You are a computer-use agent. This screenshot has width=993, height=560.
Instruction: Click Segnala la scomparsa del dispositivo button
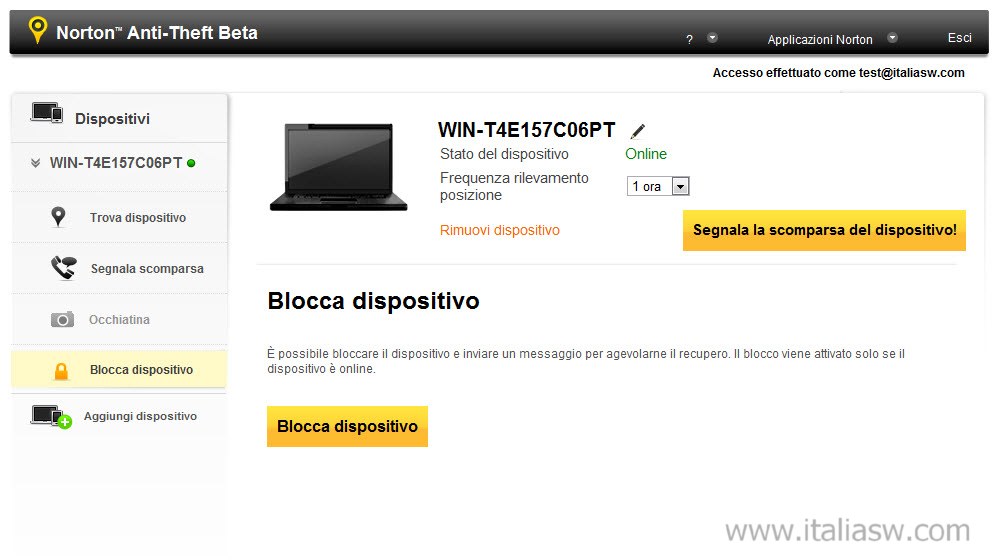[x=824, y=230]
